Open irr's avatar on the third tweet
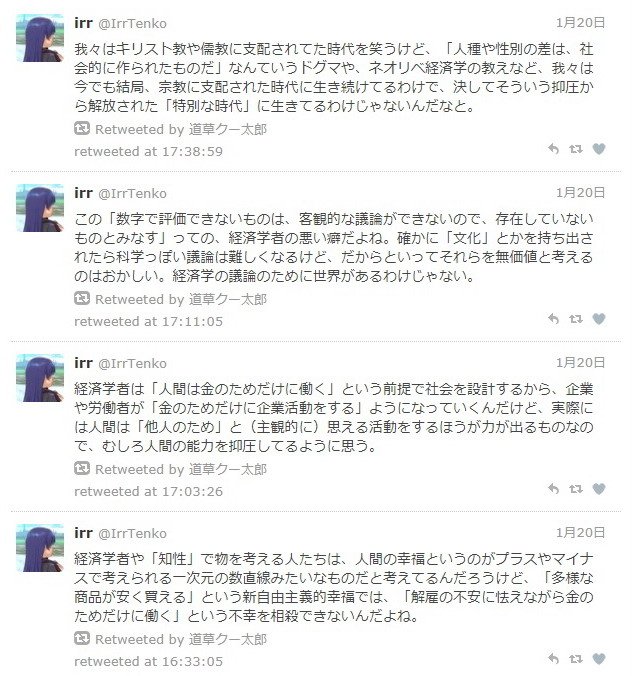The height and width of the screenshot is (676, 633). point(40,378)
